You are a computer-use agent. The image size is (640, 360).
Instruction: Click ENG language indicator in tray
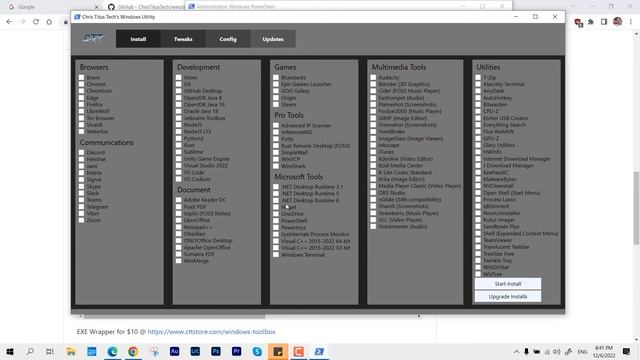pos(582,352)
